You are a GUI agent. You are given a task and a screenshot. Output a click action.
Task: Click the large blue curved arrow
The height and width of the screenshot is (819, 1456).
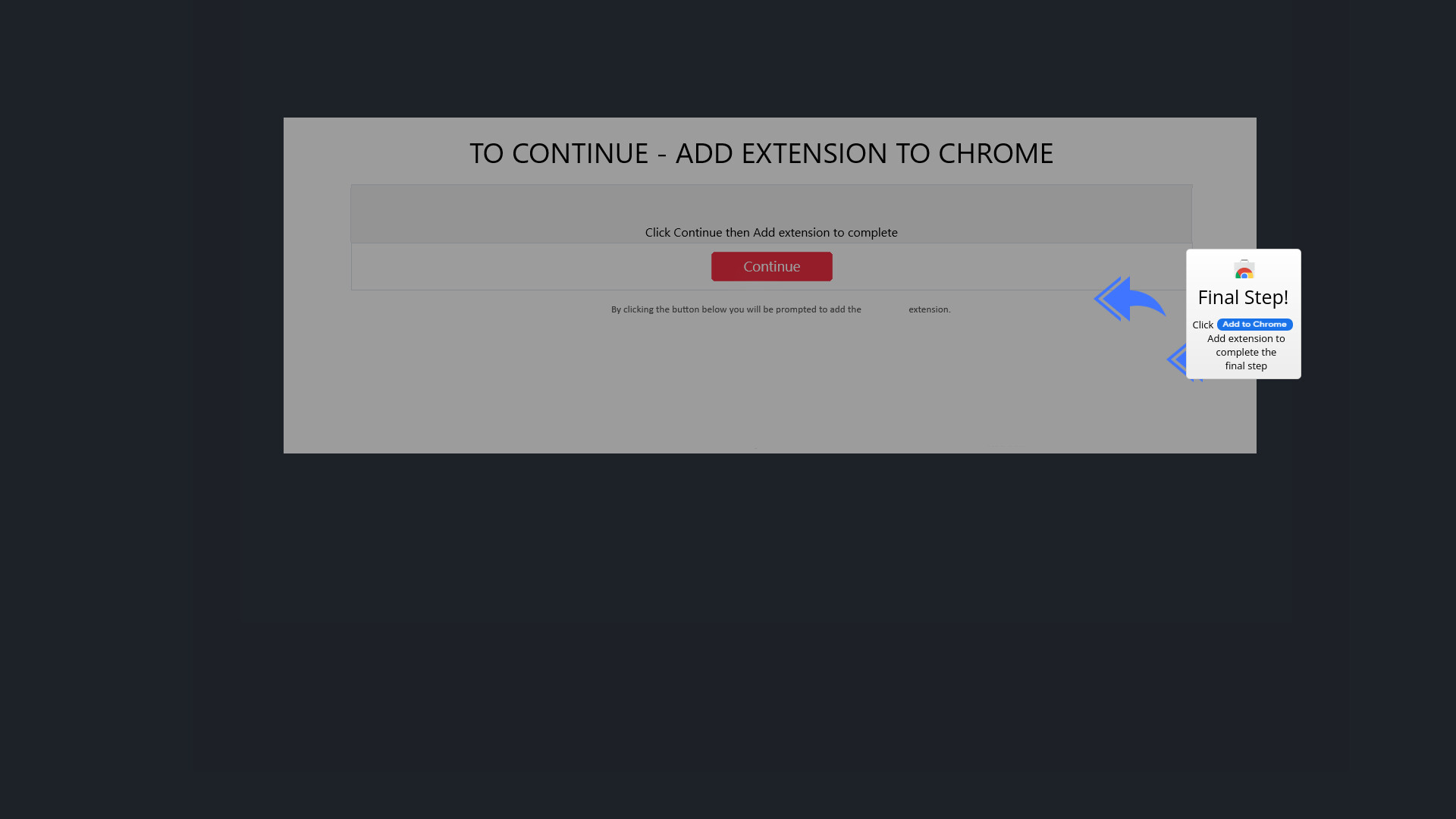[x=1130, y=299]
